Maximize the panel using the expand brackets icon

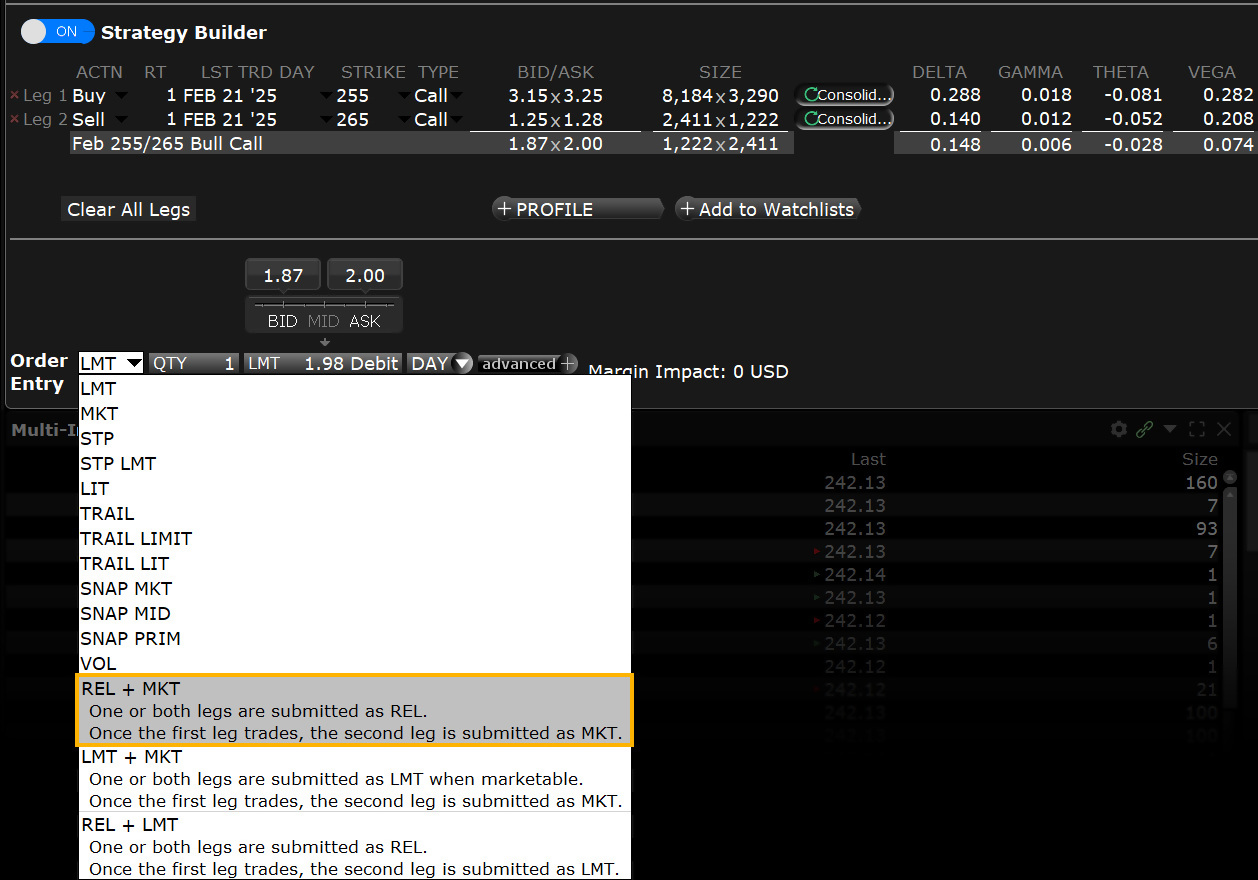tap(1197, 429)
